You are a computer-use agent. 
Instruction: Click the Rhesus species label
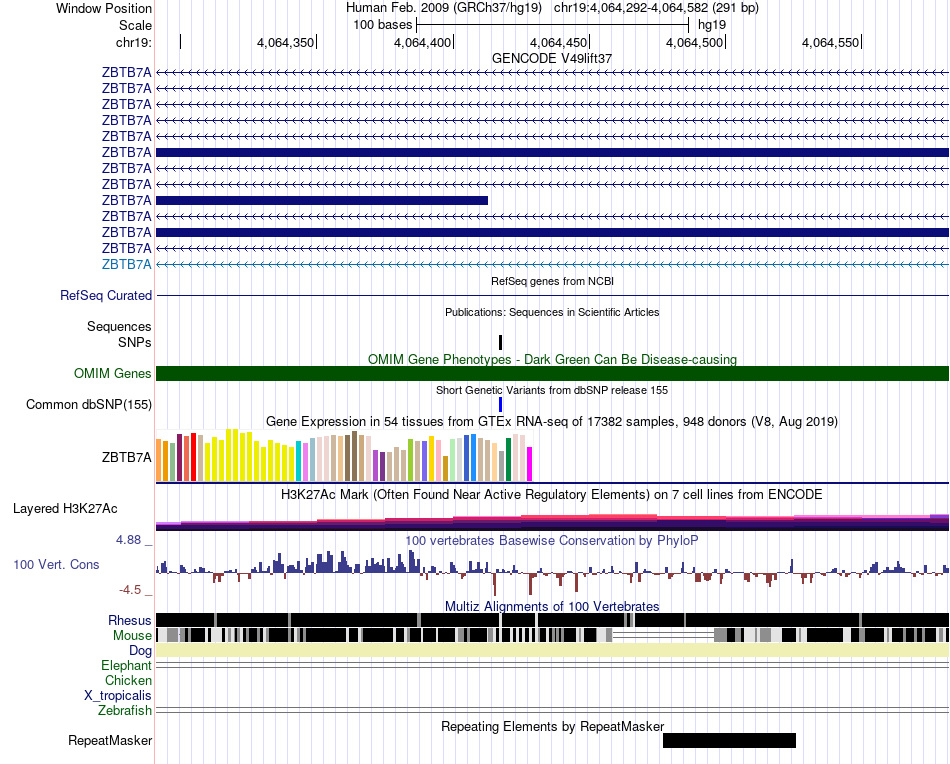(x=130, y=620)
